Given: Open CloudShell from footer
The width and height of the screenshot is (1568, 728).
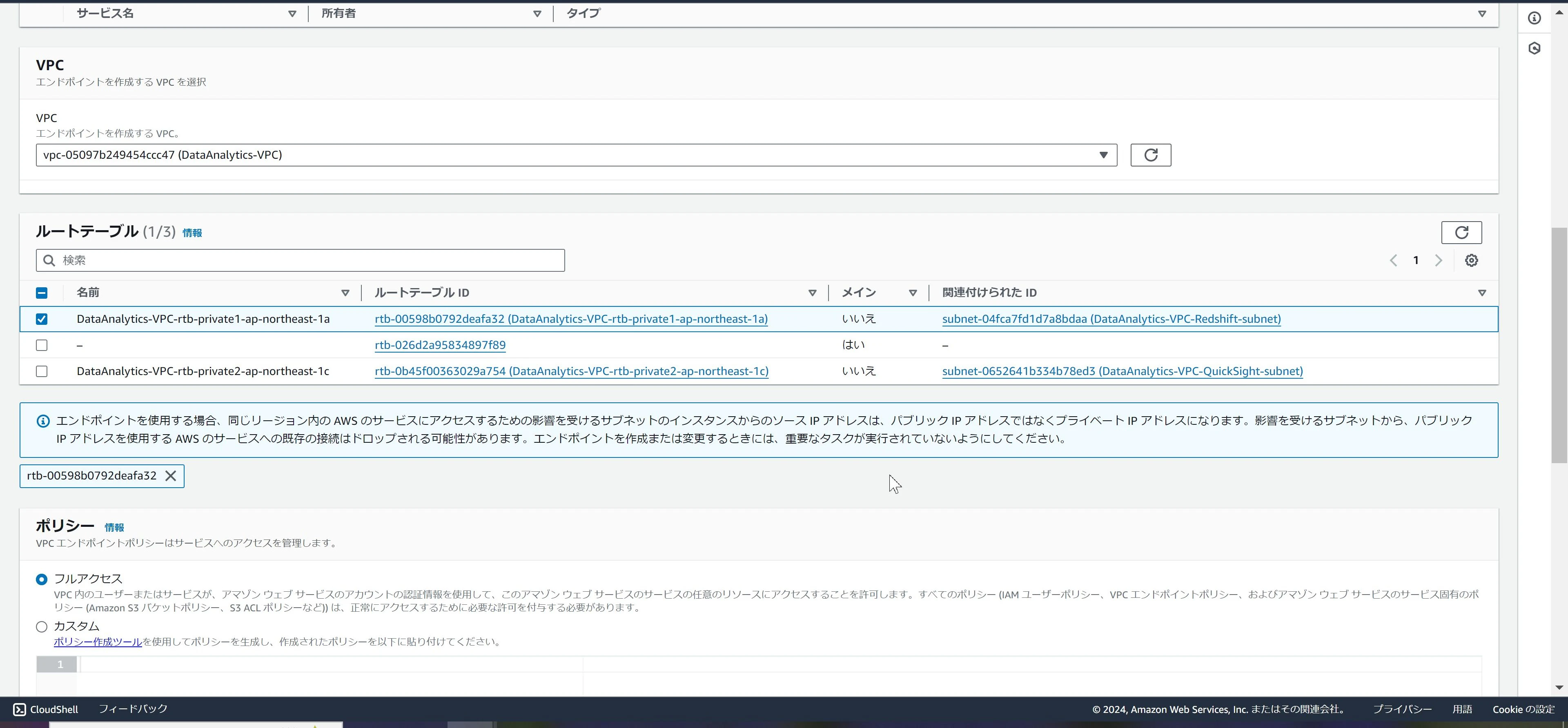Looking at the screenshot, I should click(x=46, y=709).
